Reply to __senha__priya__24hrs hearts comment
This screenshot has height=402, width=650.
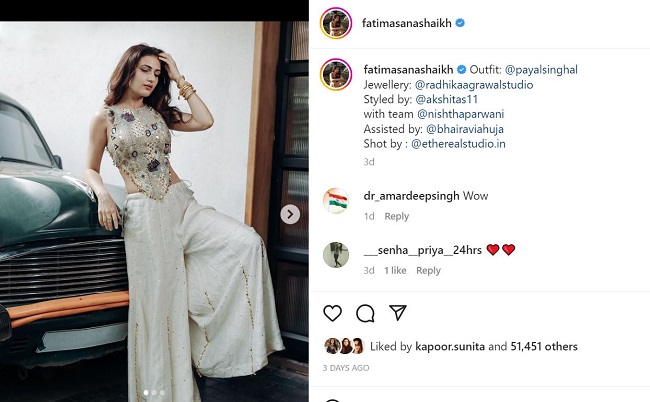coord(428,271)
